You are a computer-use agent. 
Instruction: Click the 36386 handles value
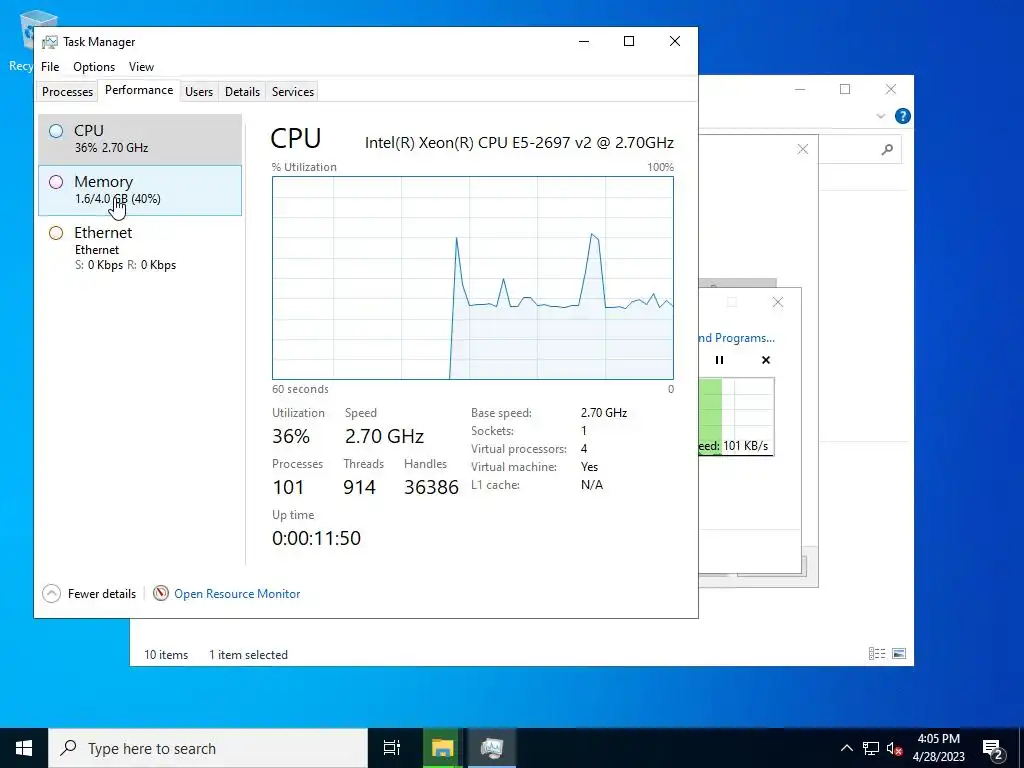[431, 487]
